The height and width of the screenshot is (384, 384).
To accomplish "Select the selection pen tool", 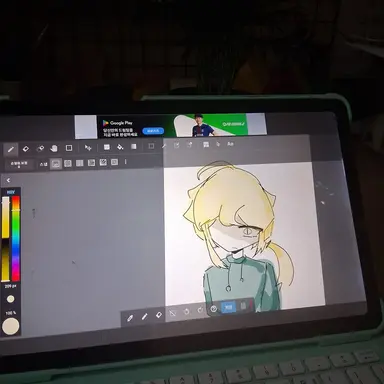I will [x=177, y=145].
